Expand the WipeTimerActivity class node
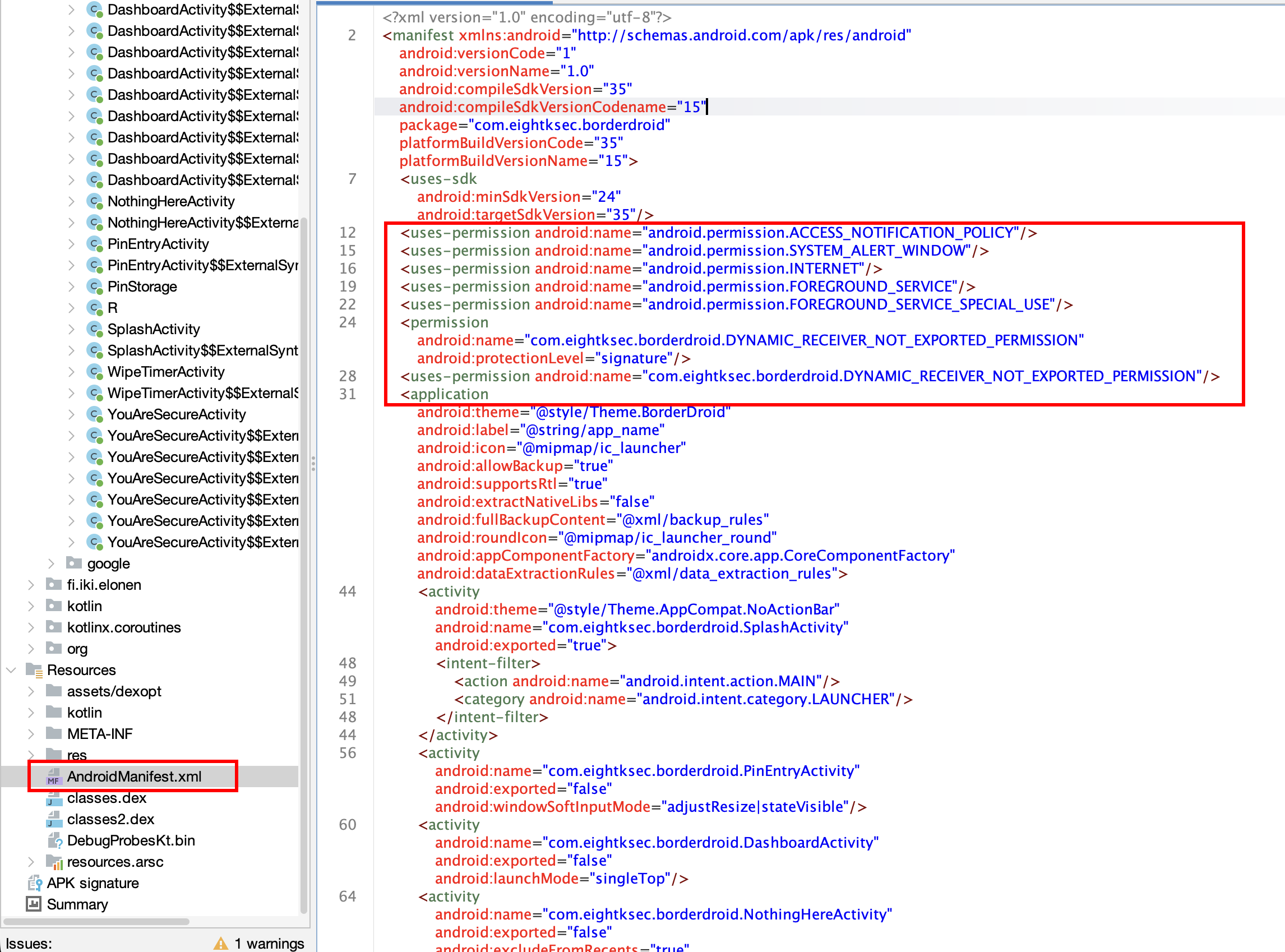Image resolution: width=1285 pixels, height=952 pixels. (71, 372)
